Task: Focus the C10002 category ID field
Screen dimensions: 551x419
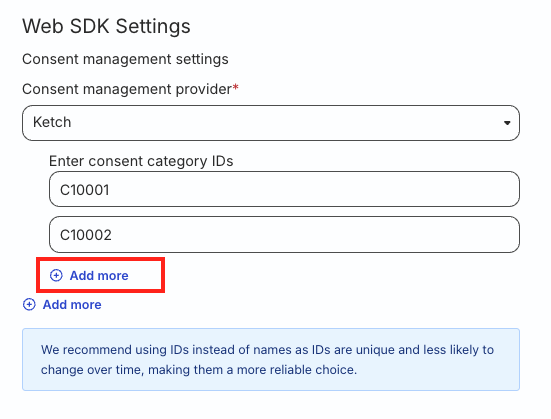Action: [284, 234]
